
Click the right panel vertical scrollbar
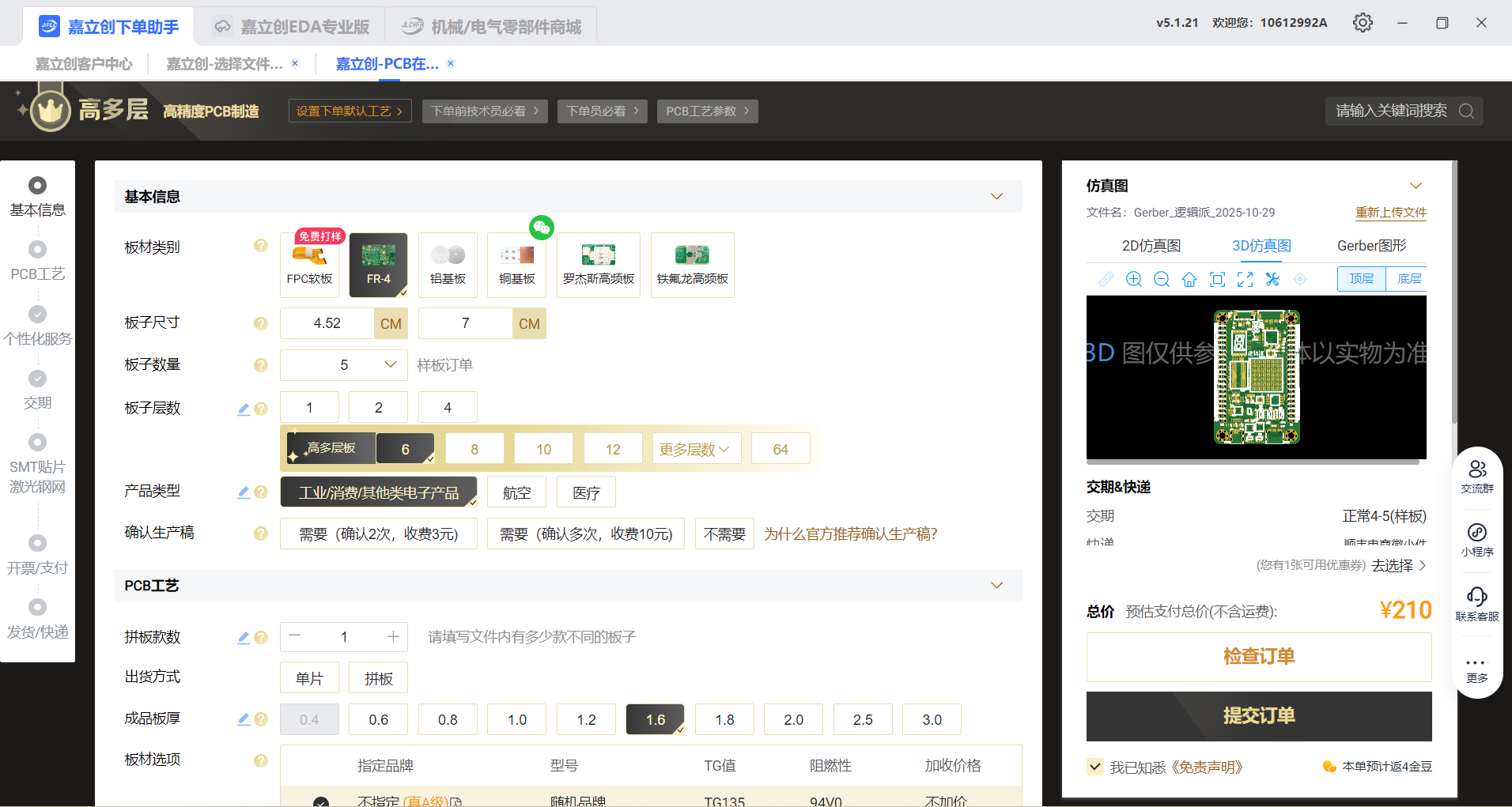1454,292
